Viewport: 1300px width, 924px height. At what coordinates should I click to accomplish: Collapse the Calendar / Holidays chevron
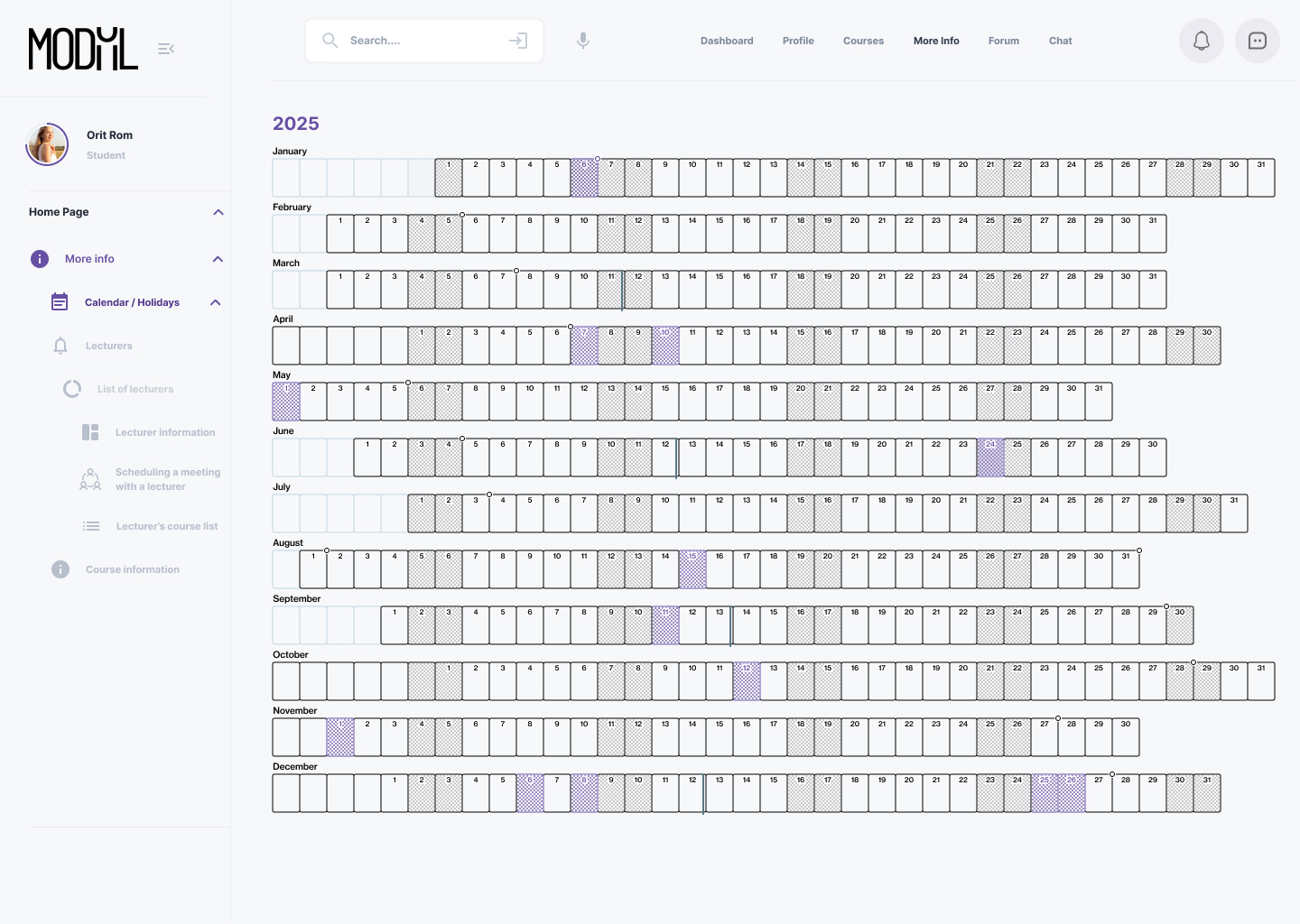pos(215,302)
